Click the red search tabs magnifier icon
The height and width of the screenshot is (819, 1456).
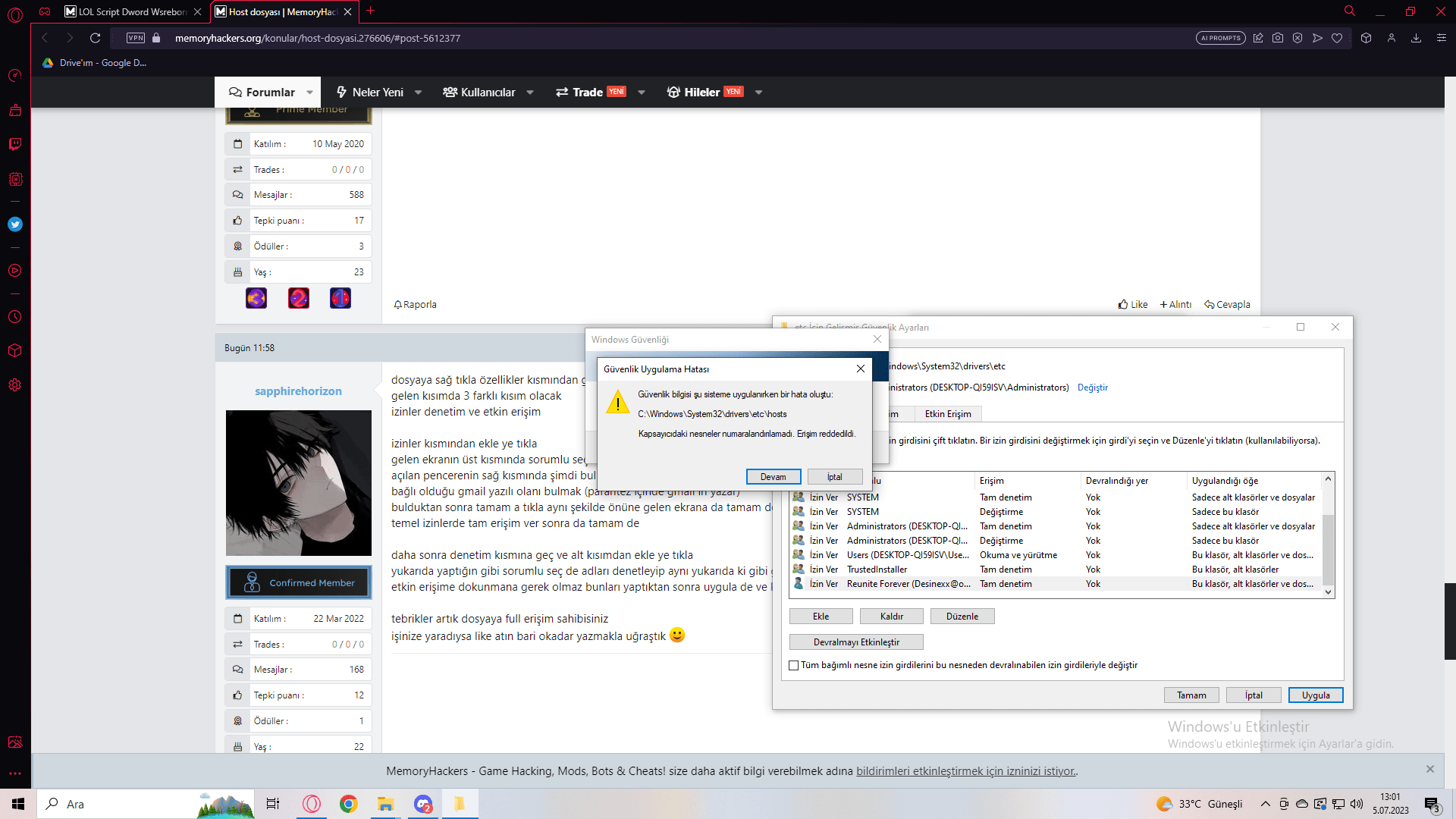coord(1350,11)
